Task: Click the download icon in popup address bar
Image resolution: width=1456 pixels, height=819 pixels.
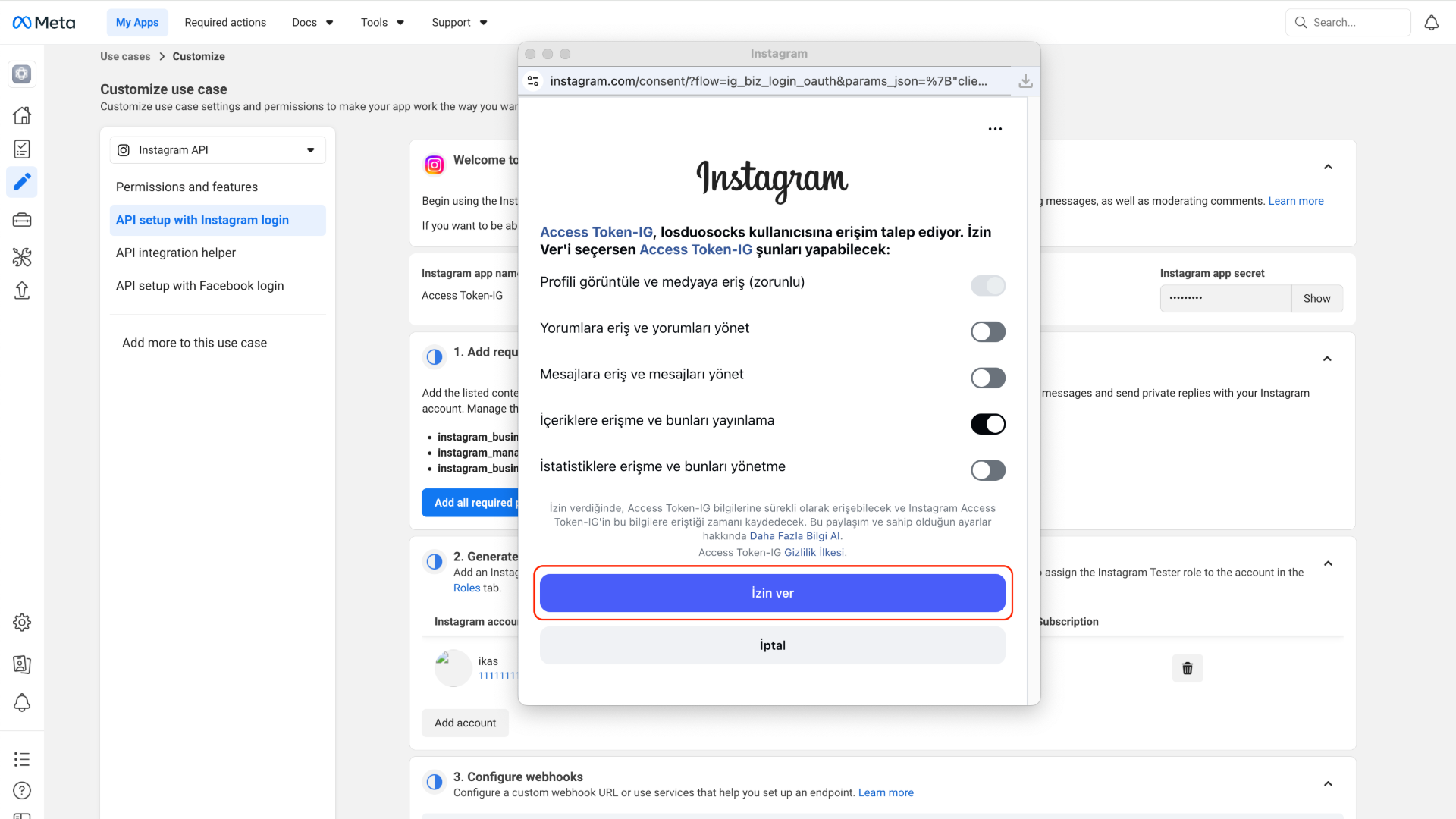Action: point(1025,81)
